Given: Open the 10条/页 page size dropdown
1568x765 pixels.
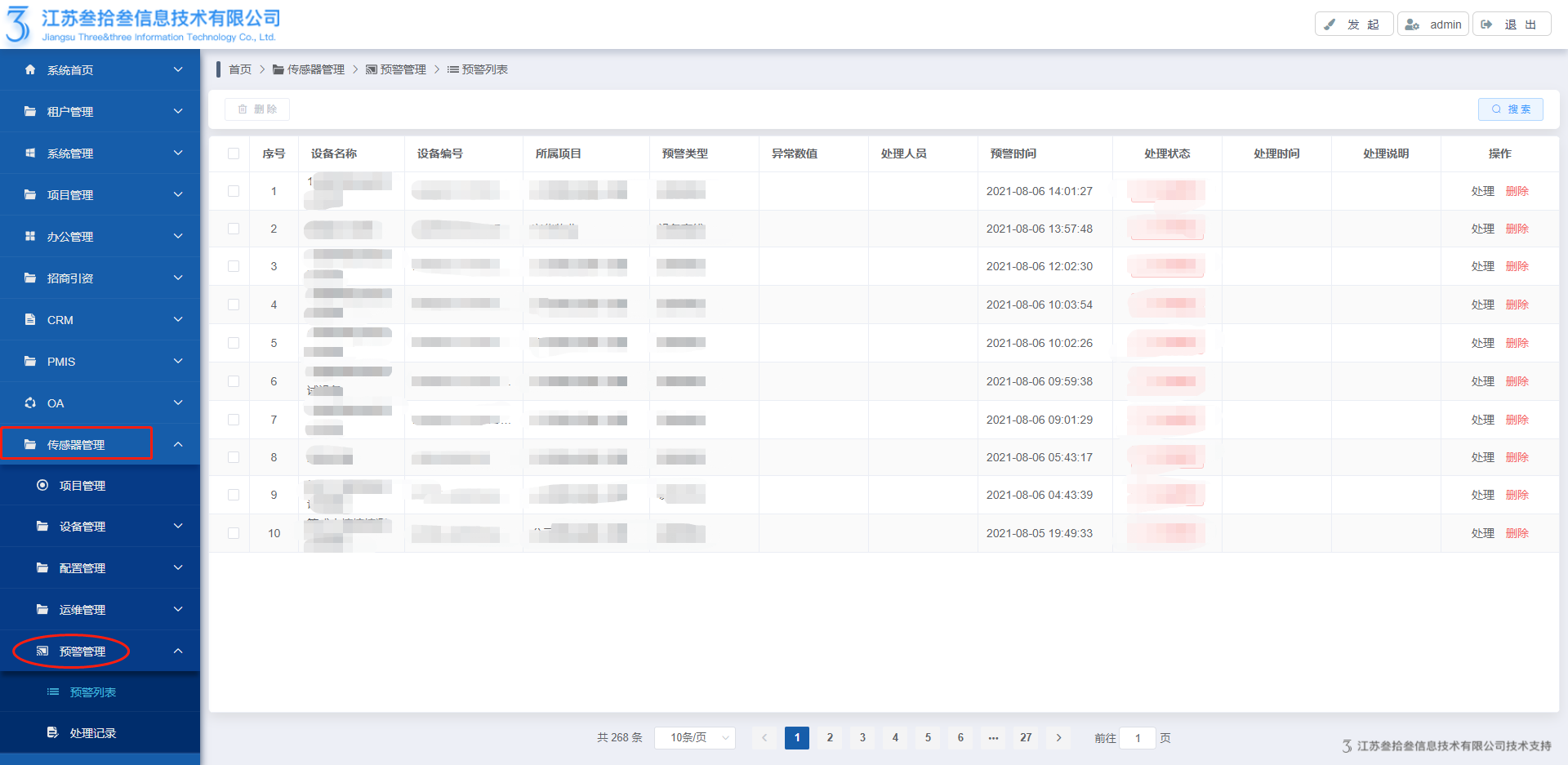Looking at the screenshot, I should 695,738.
